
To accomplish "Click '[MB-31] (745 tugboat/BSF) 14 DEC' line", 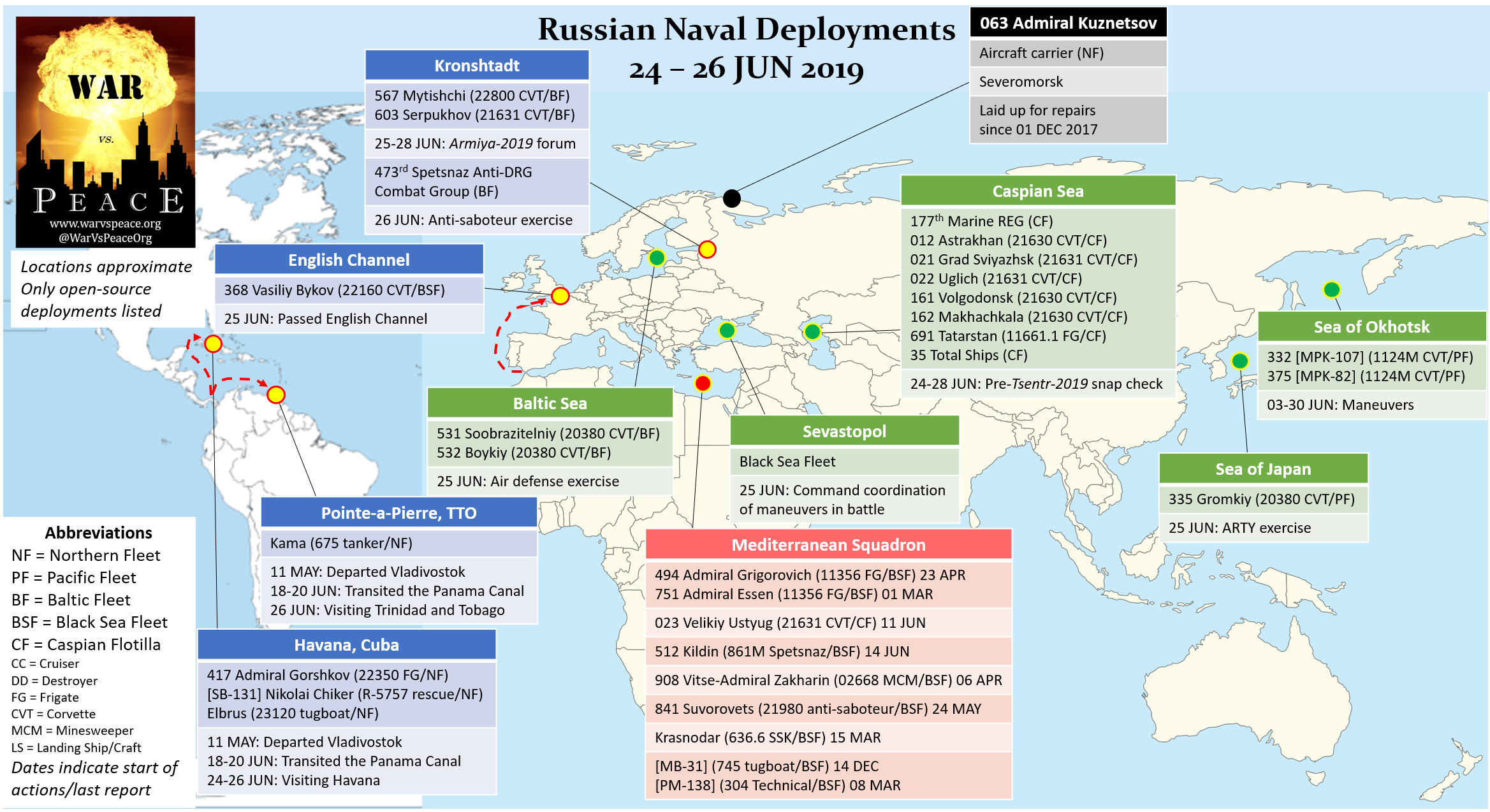I will (x=766, y=766).
